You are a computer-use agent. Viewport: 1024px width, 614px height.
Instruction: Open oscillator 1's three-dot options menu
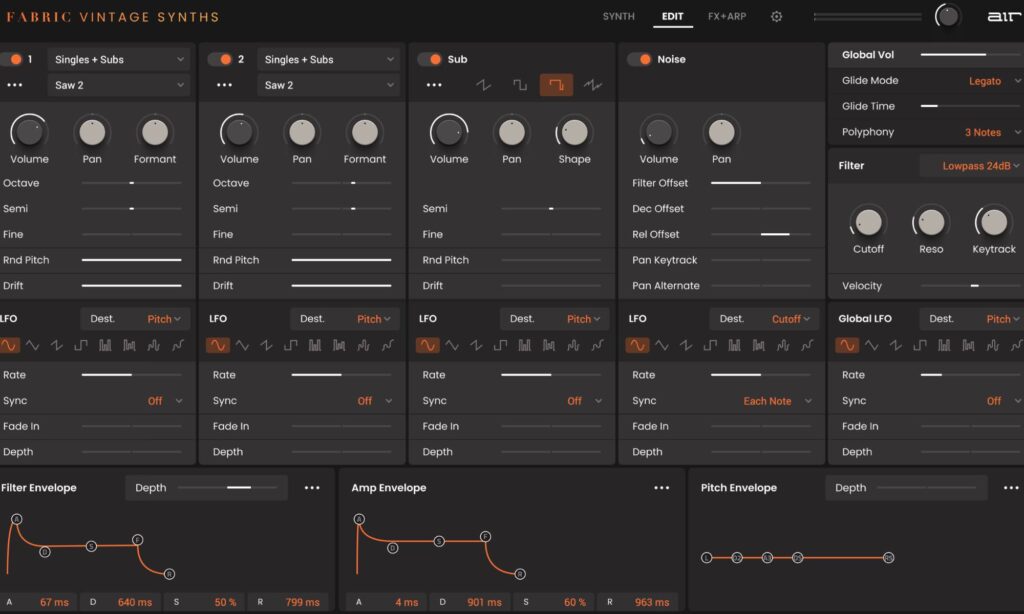pyautogui.click(x=14, y=85)
